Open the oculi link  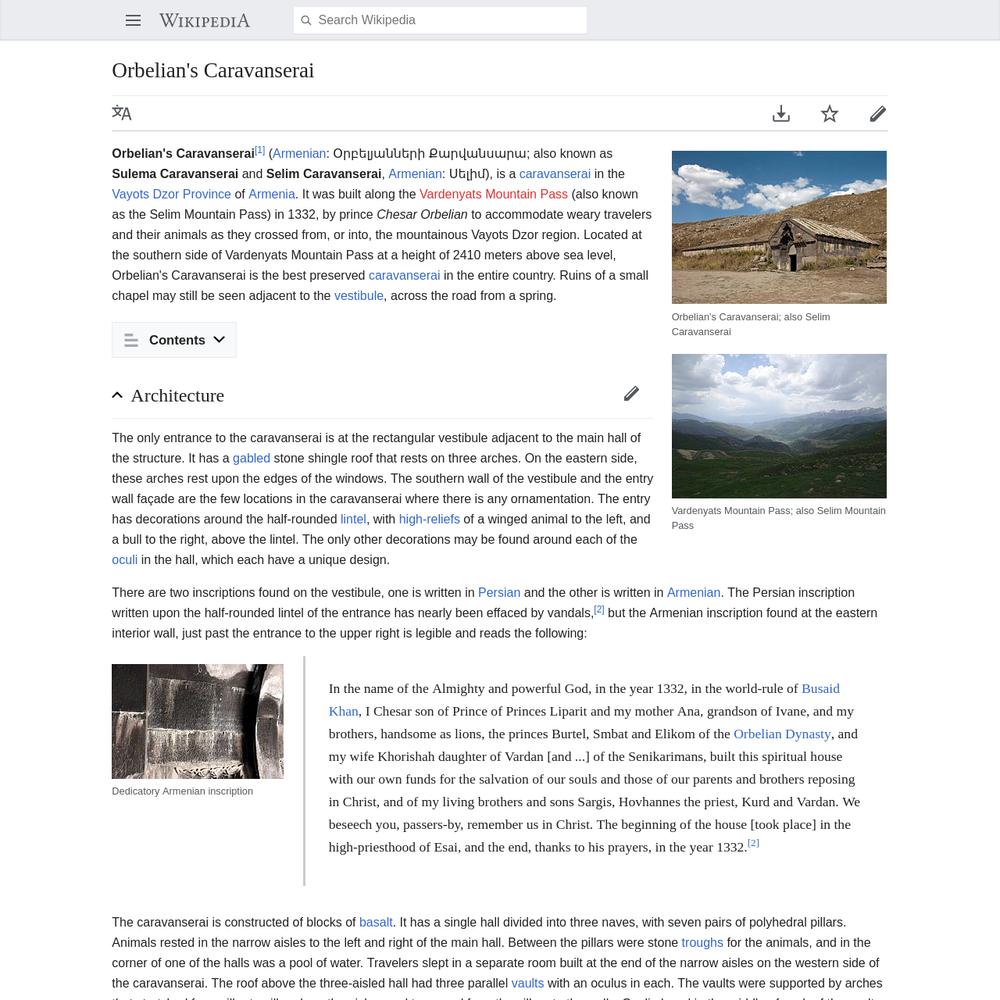tap(124, 560)
